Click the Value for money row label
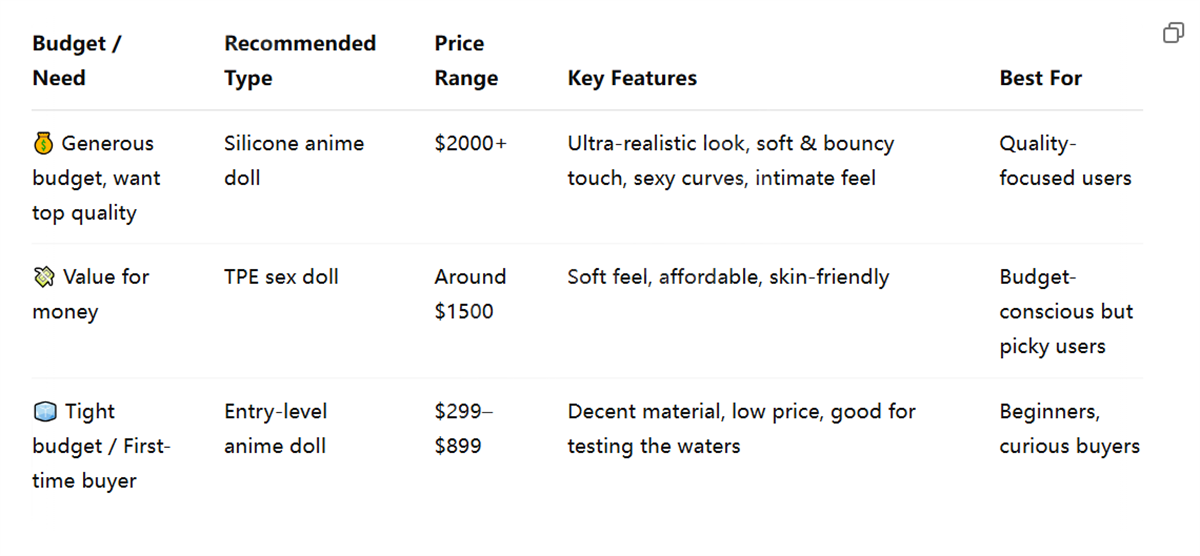This screenshot has width=1200, height=556. tap(91, 294)
